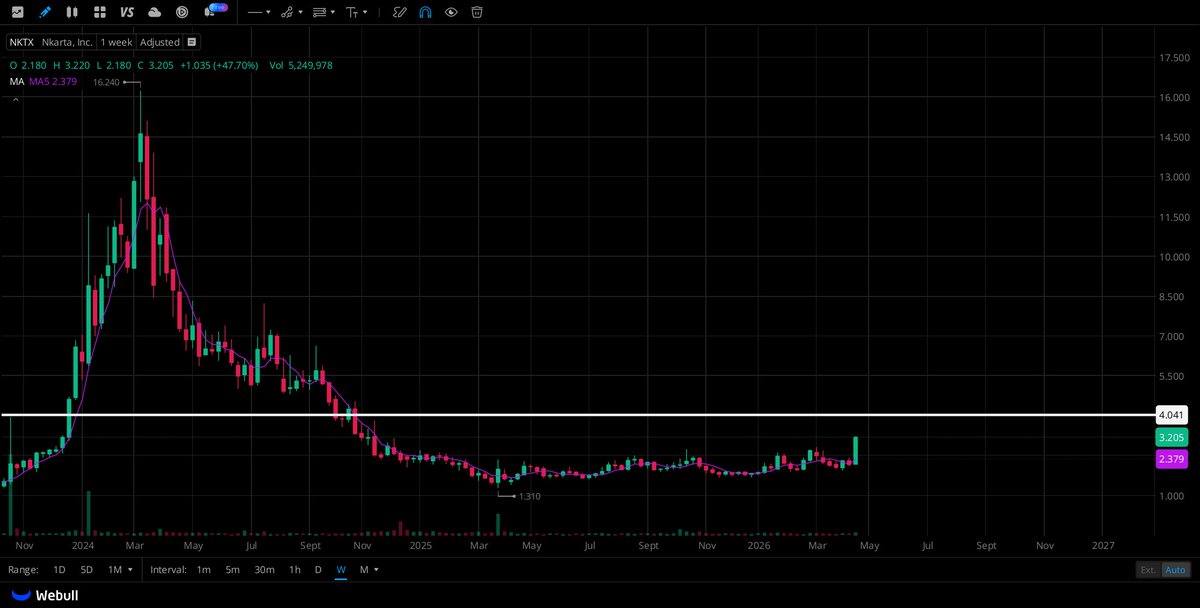Open the VS compare symbols tool
The image size is (1200, 608).
tap(126, 12)
